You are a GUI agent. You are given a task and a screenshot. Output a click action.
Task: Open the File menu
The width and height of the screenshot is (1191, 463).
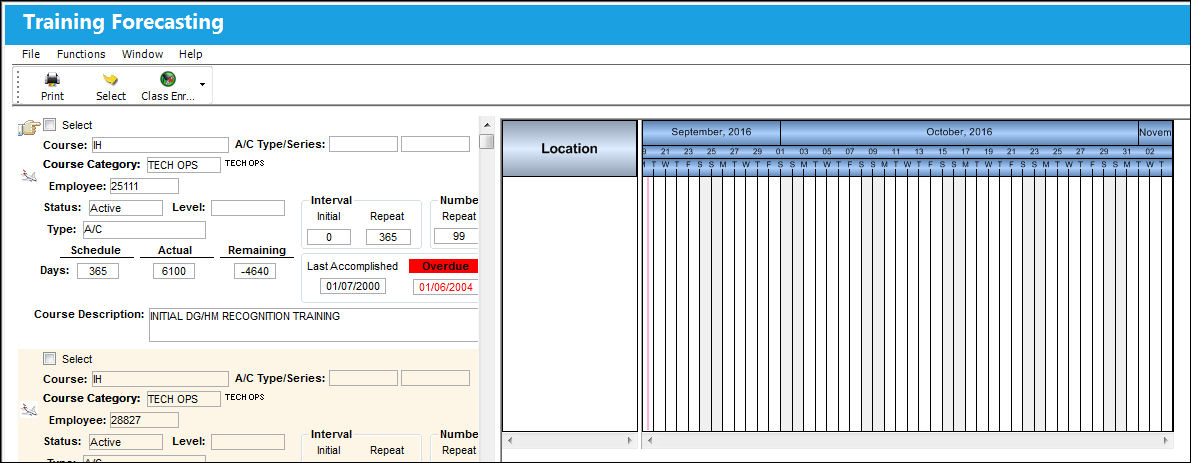pos(31,54)
